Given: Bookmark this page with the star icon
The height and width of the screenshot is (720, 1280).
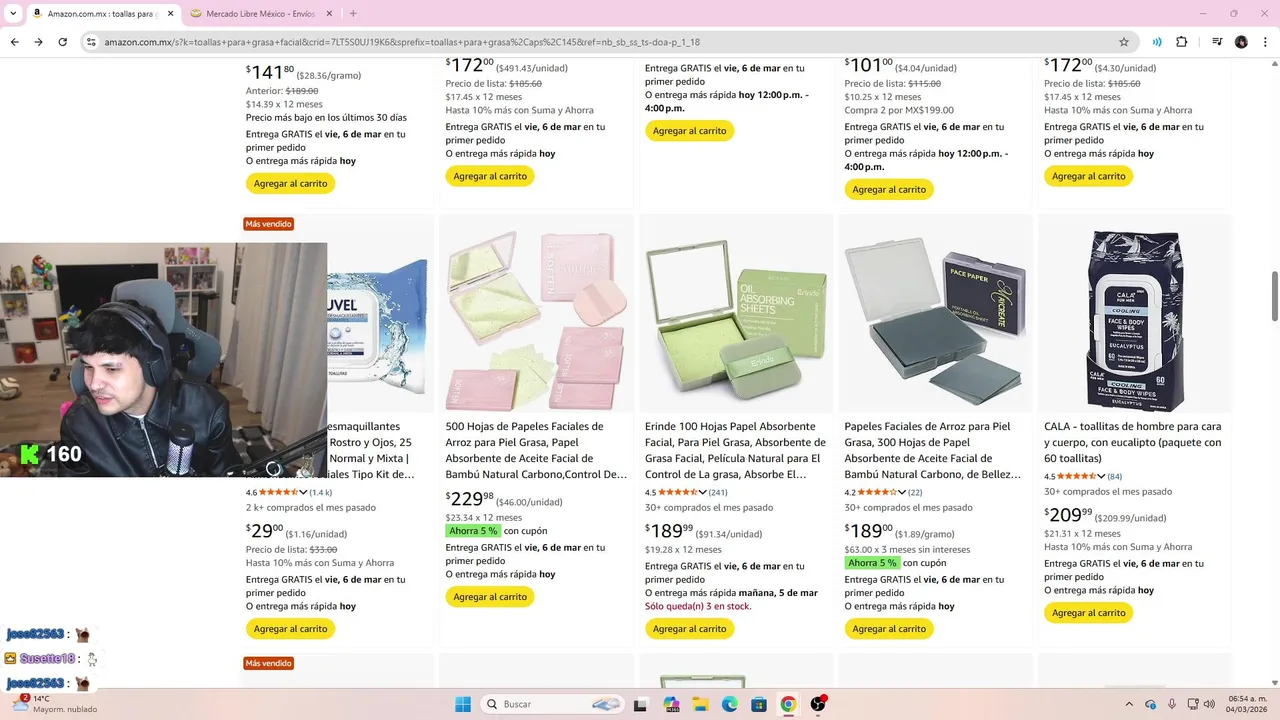Looking at the screenshot, I should (x=1124, y=42).
